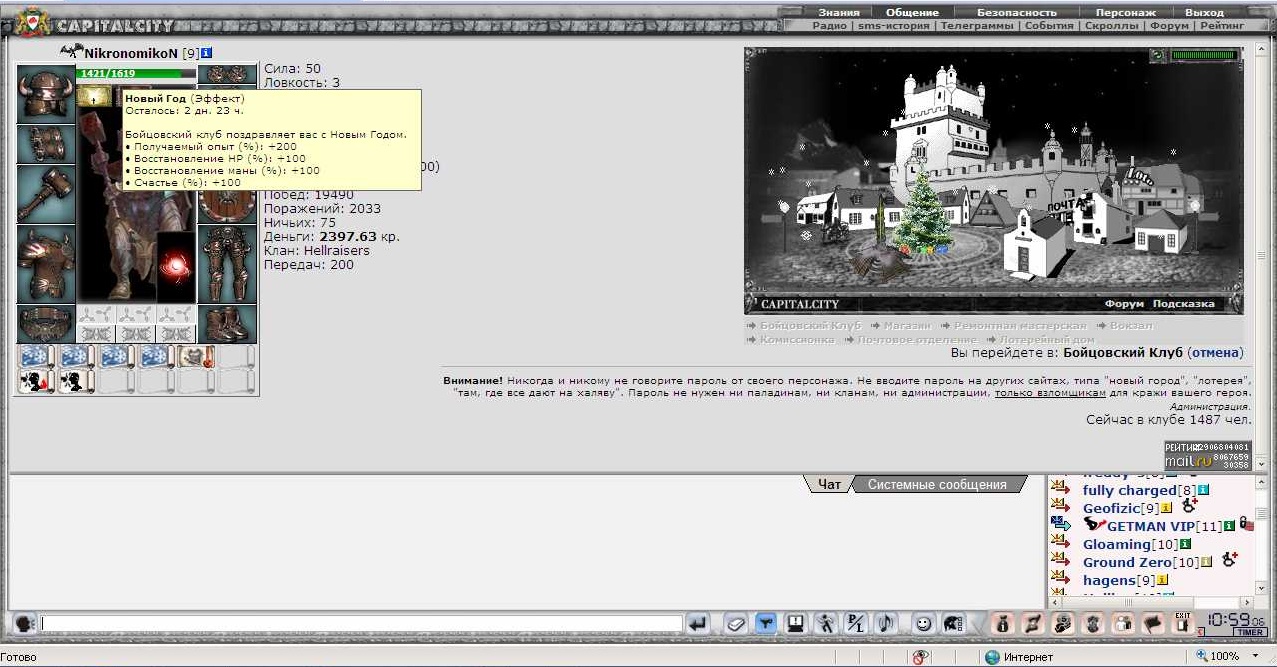Toggle the chat filter icon
This screenshot has height=667, width=1277.
click(765, 623)
